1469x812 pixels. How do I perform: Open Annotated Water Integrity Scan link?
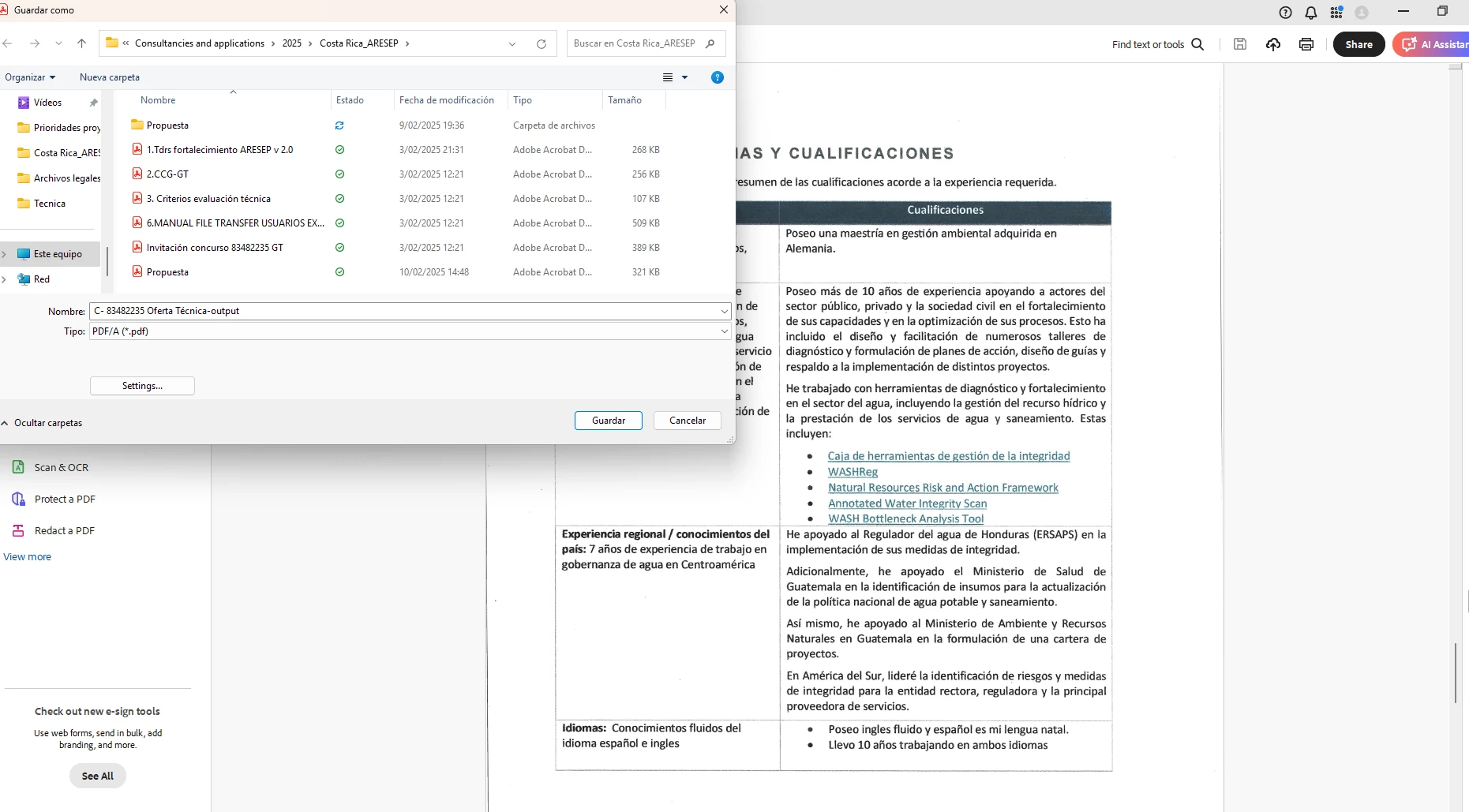(907, 503)
